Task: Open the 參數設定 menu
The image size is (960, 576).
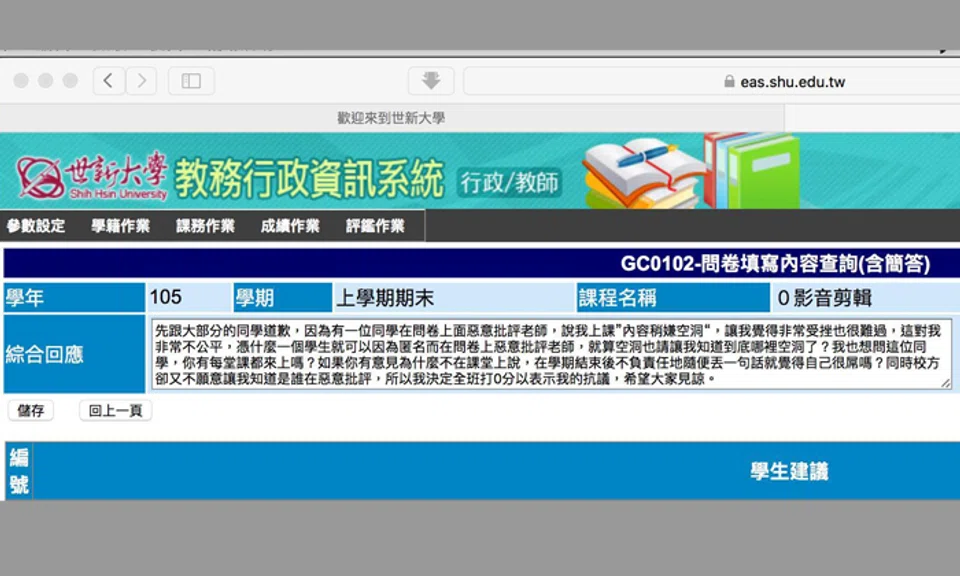Action: pyautogui.click(x=36, y=226)
